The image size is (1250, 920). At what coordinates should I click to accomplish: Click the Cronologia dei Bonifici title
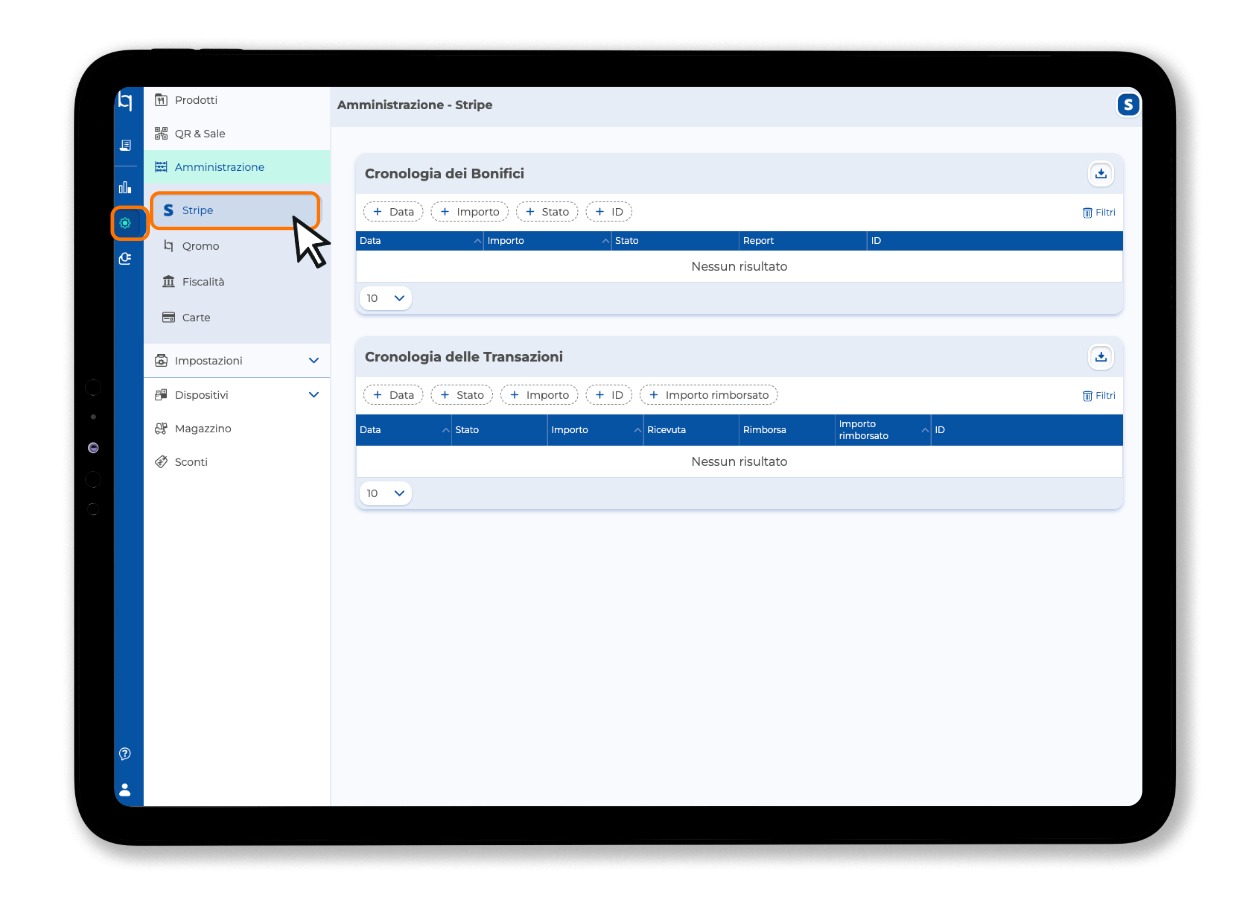(444, 174)
